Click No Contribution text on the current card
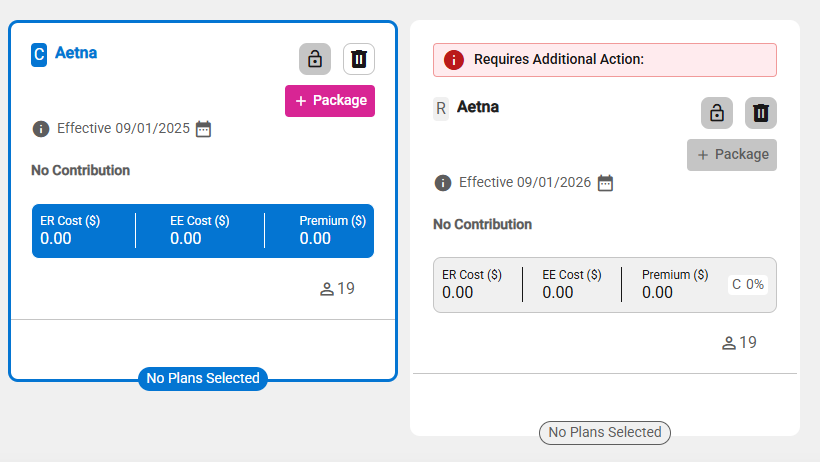 (x=81, y=171)
